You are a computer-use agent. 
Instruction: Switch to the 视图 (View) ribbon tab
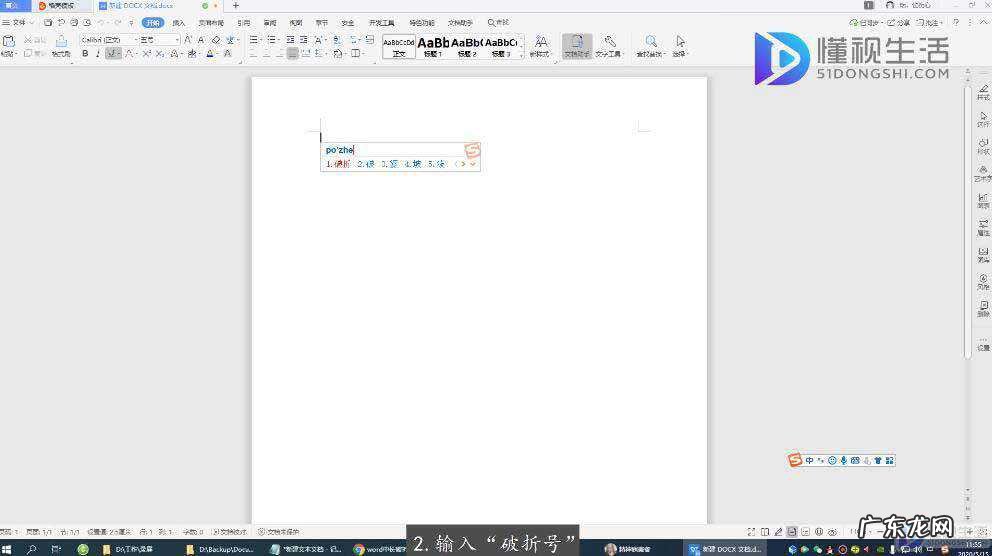[295, 22]
